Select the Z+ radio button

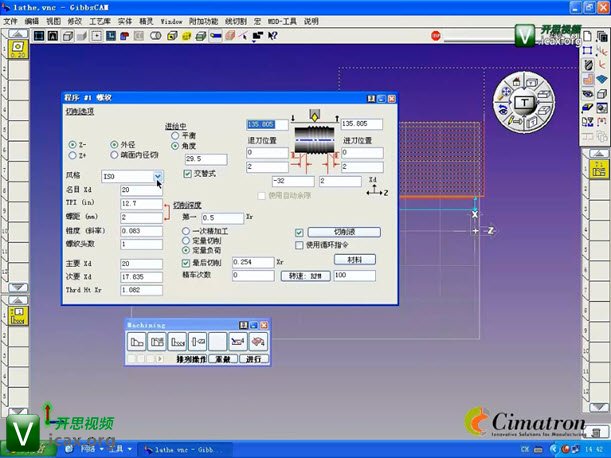click(x=71, y=156)
